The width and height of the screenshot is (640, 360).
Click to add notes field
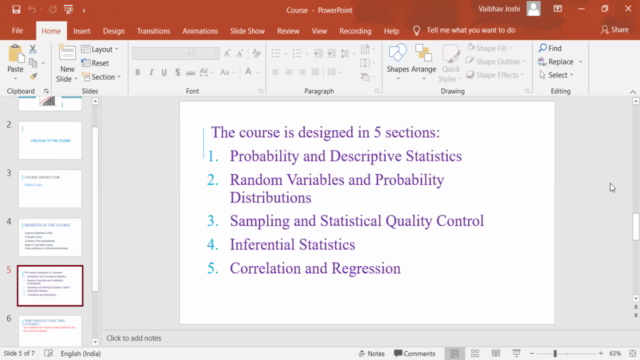pos(367,338)
